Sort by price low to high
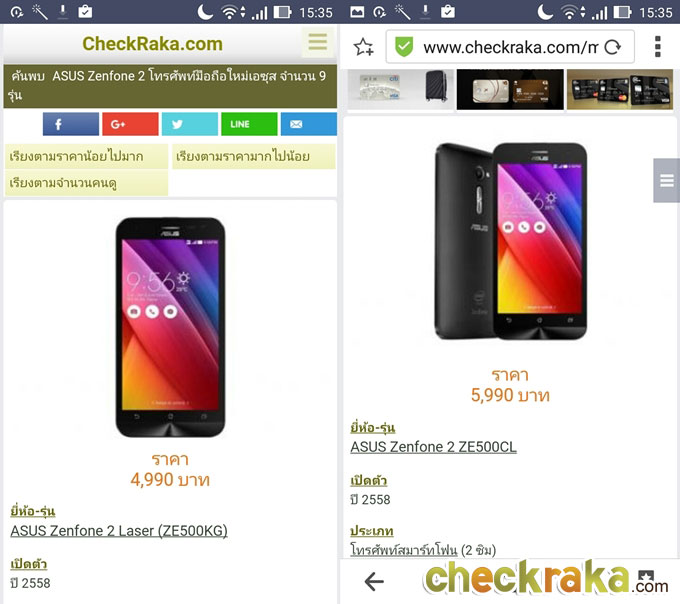 (x=86, y=156)
